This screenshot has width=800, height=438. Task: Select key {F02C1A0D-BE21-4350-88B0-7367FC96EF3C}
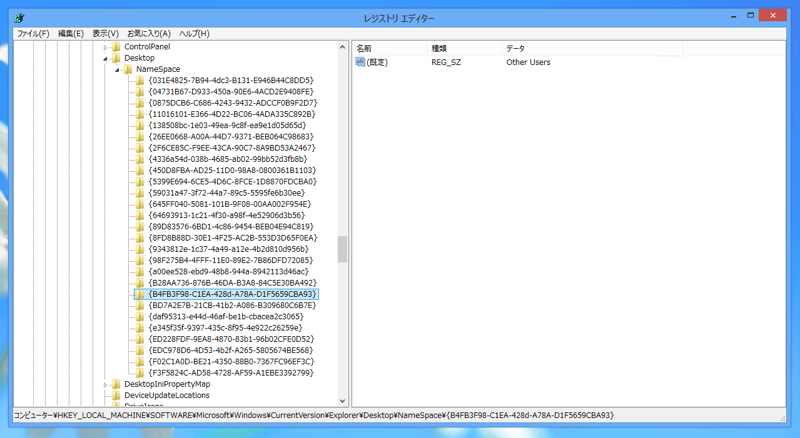(x=231, y=361)
